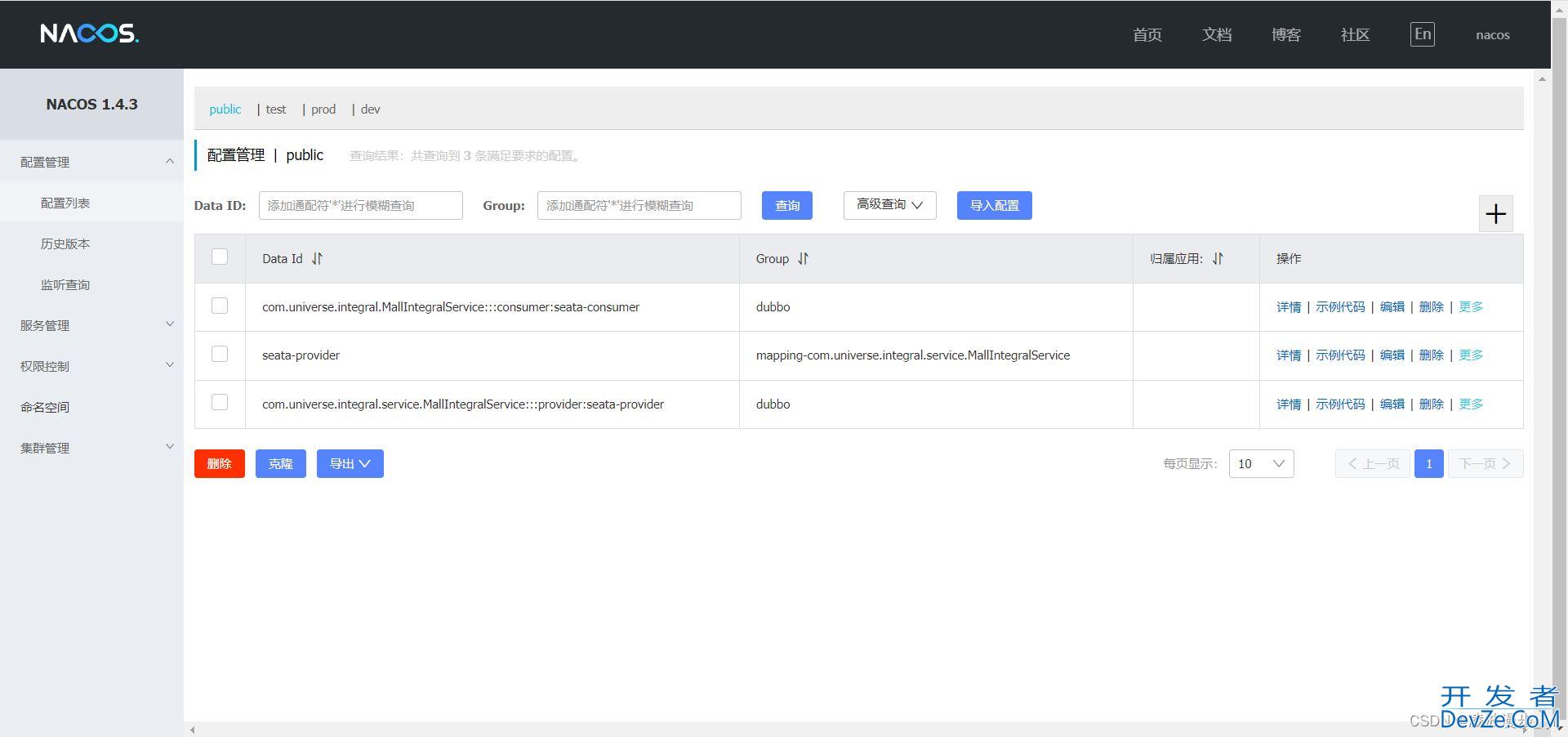Sort by Group column arrows

tap(803, 258)
